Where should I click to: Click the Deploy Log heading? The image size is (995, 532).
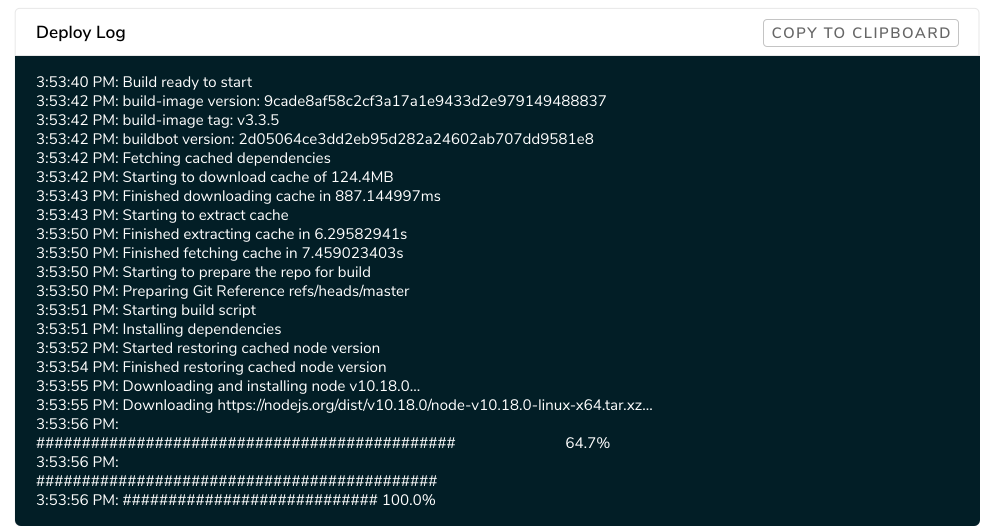click(81, 33)
